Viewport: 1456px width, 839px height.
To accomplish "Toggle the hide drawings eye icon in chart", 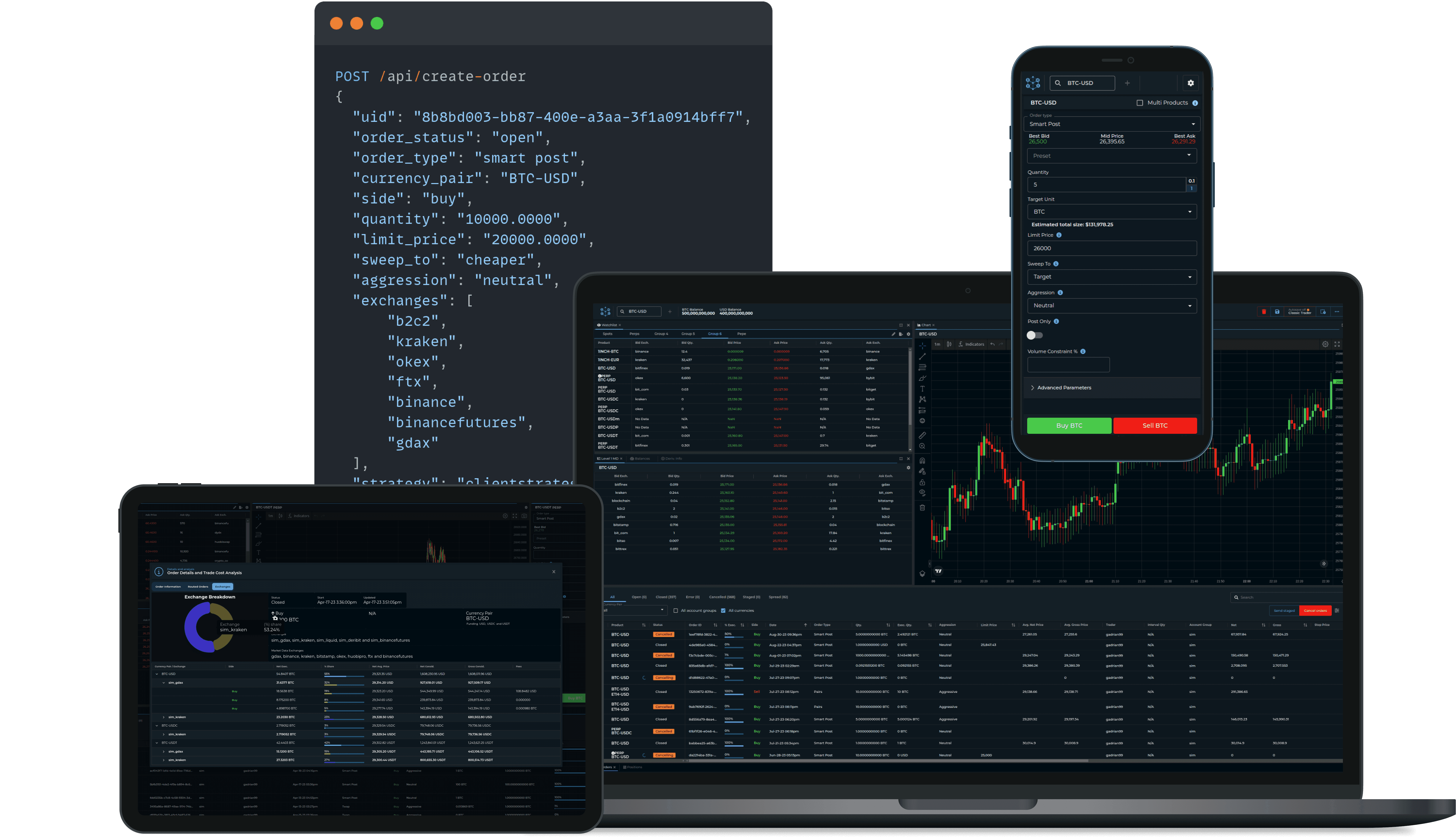I will tap(922, 493).
